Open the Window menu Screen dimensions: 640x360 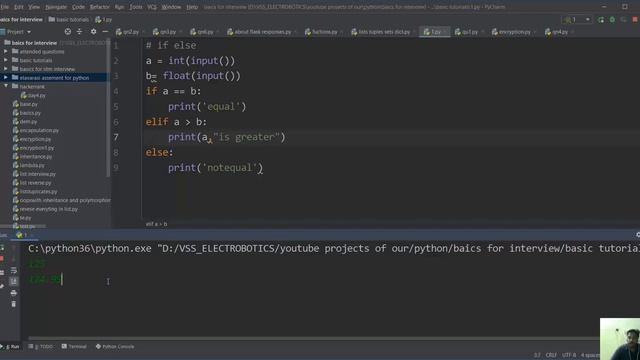pos(171,7)
